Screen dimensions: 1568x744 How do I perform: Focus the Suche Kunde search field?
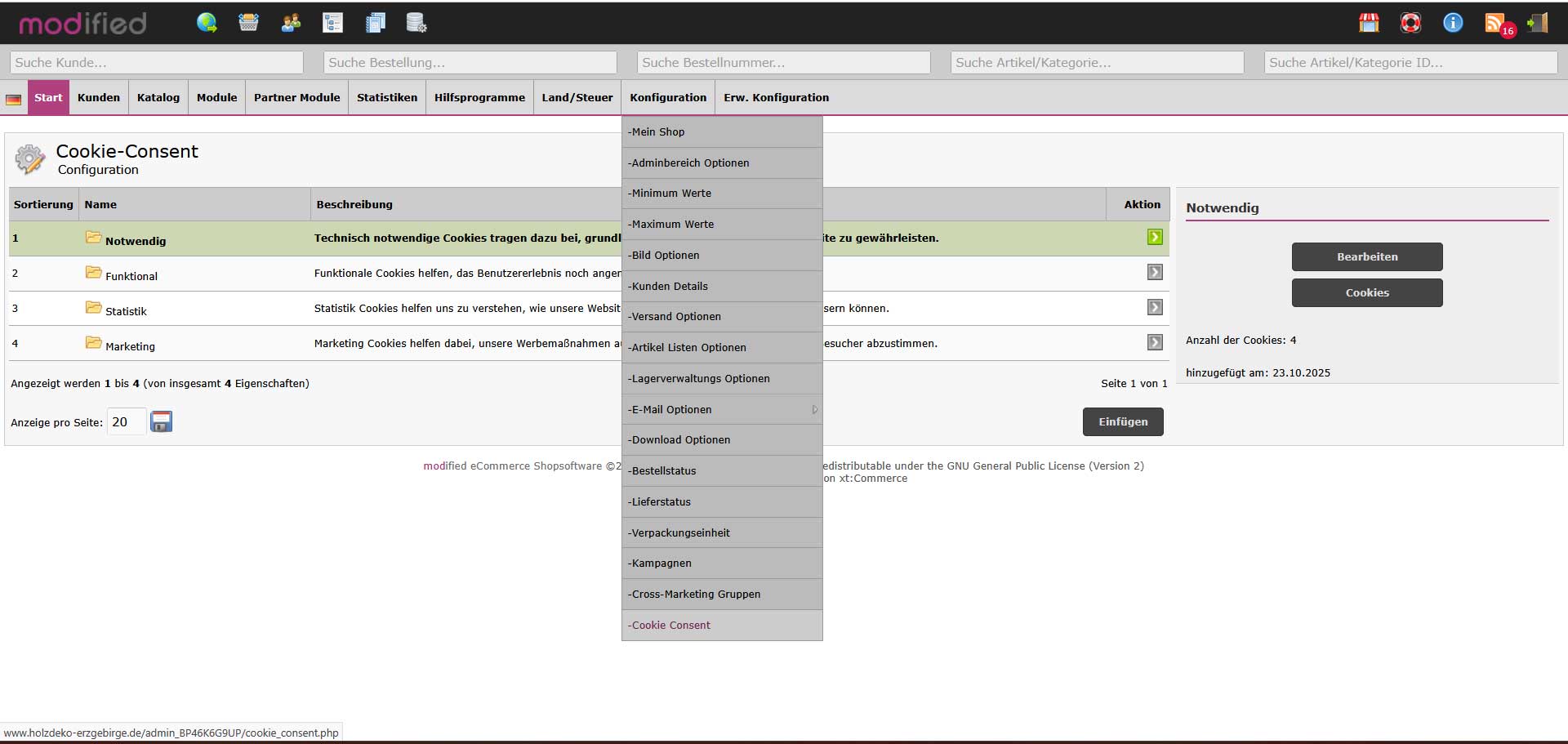(156, 62)
